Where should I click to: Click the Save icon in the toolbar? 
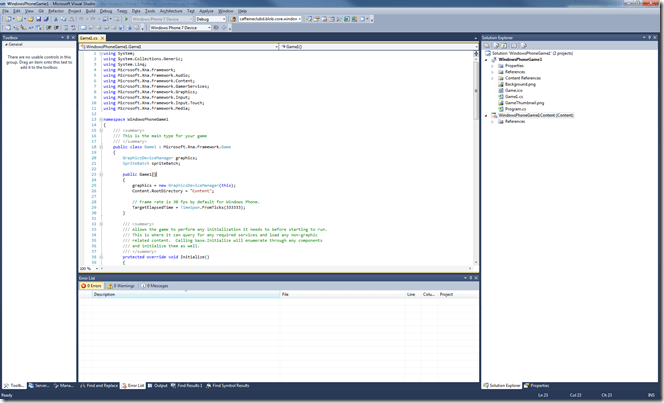tap(39, 19)
